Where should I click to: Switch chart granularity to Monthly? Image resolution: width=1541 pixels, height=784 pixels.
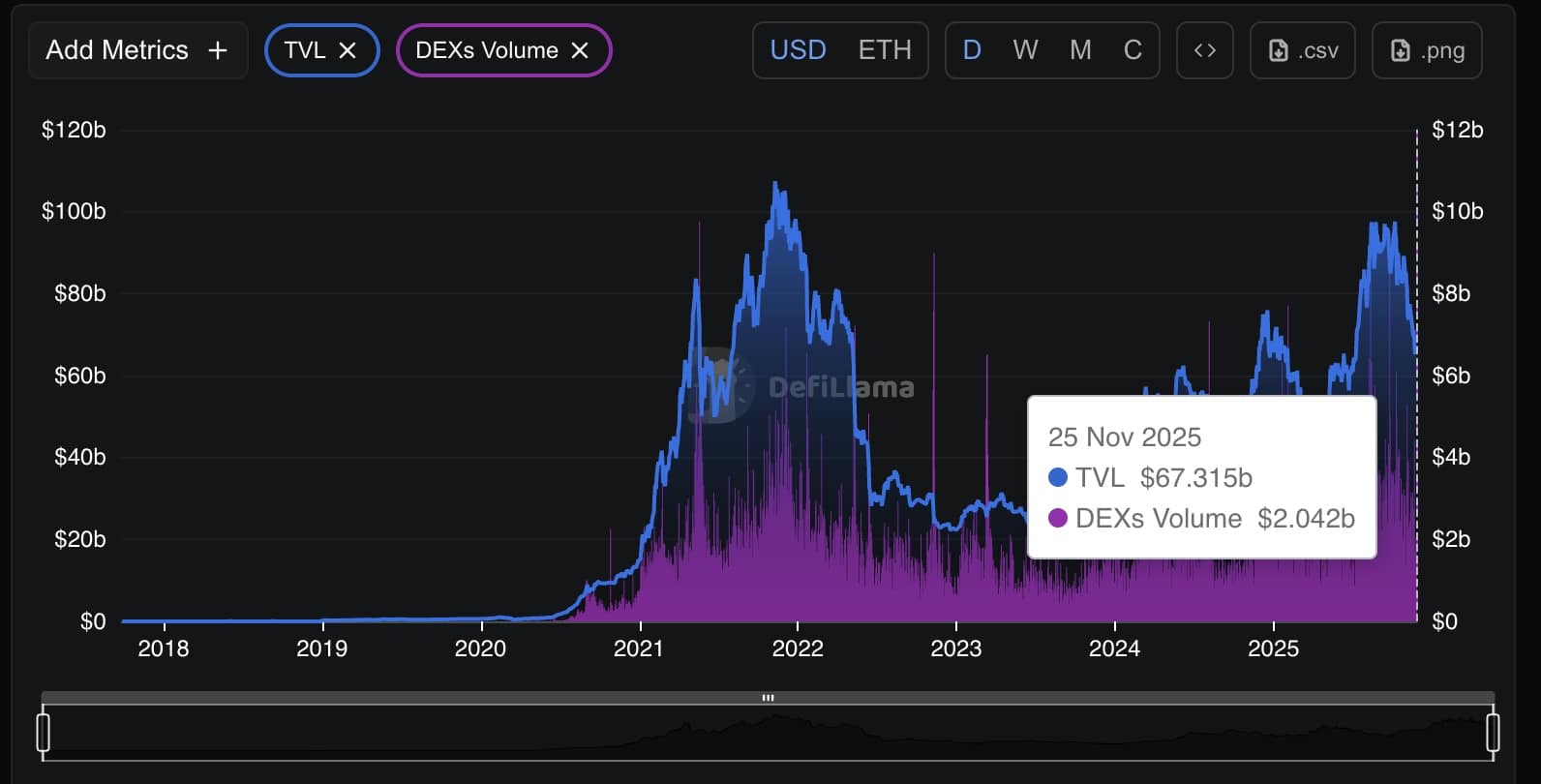1078,49
